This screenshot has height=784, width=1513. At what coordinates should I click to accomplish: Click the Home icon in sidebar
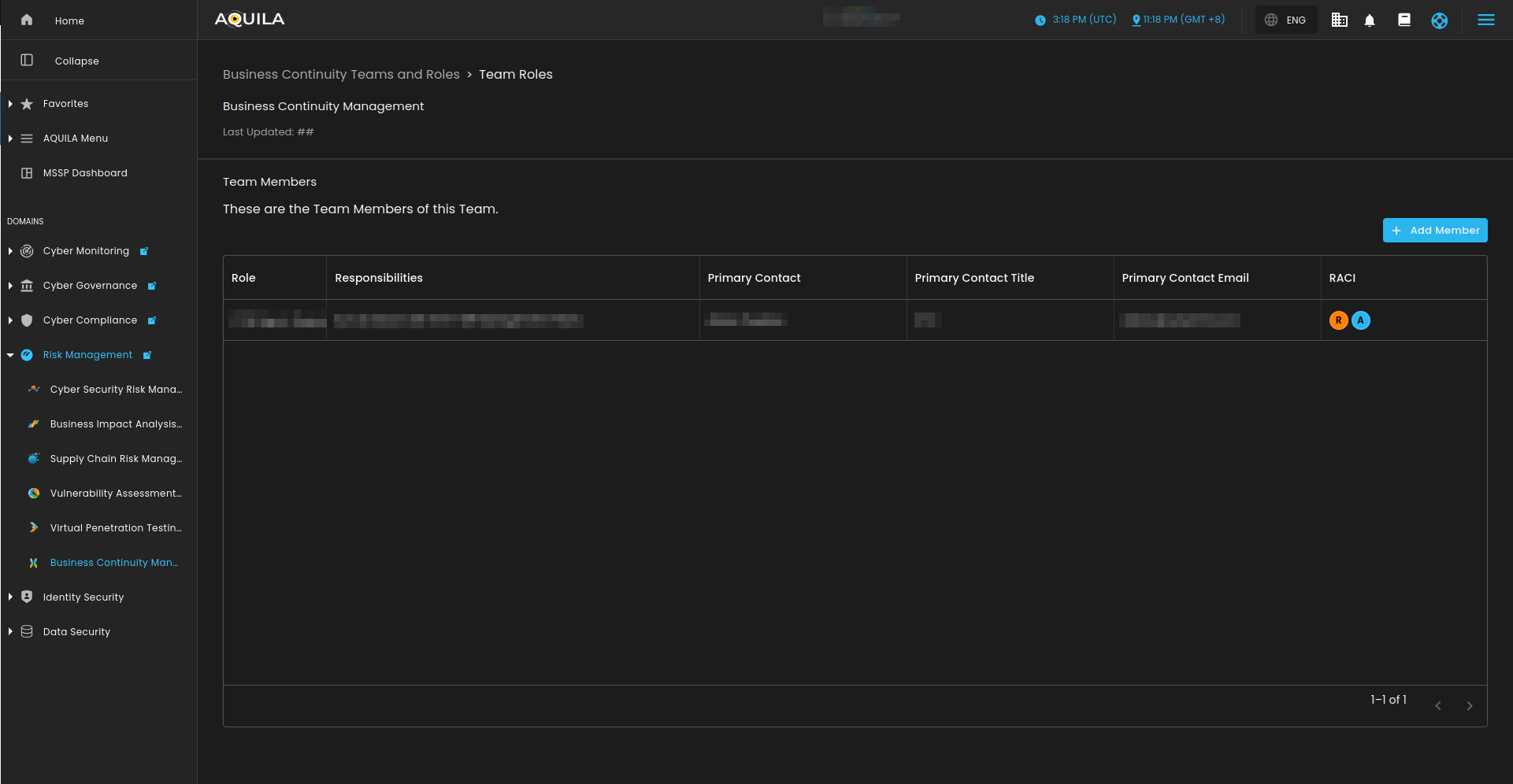[27, 20]
